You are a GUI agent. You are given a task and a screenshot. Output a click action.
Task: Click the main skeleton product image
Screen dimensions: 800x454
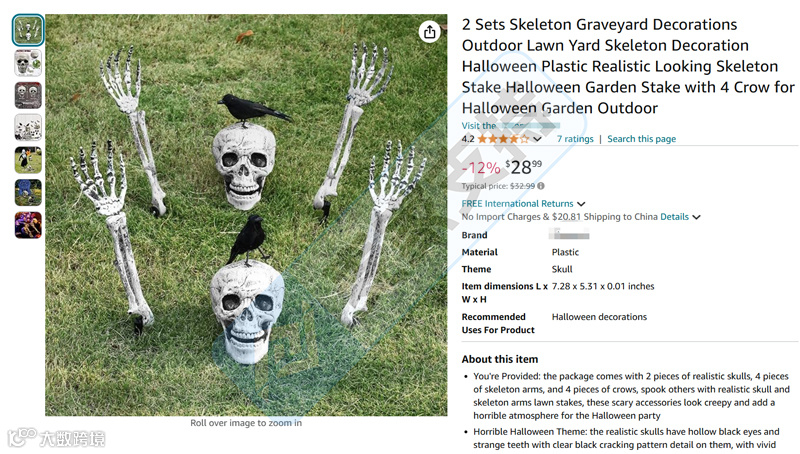[x=246, y=215]
